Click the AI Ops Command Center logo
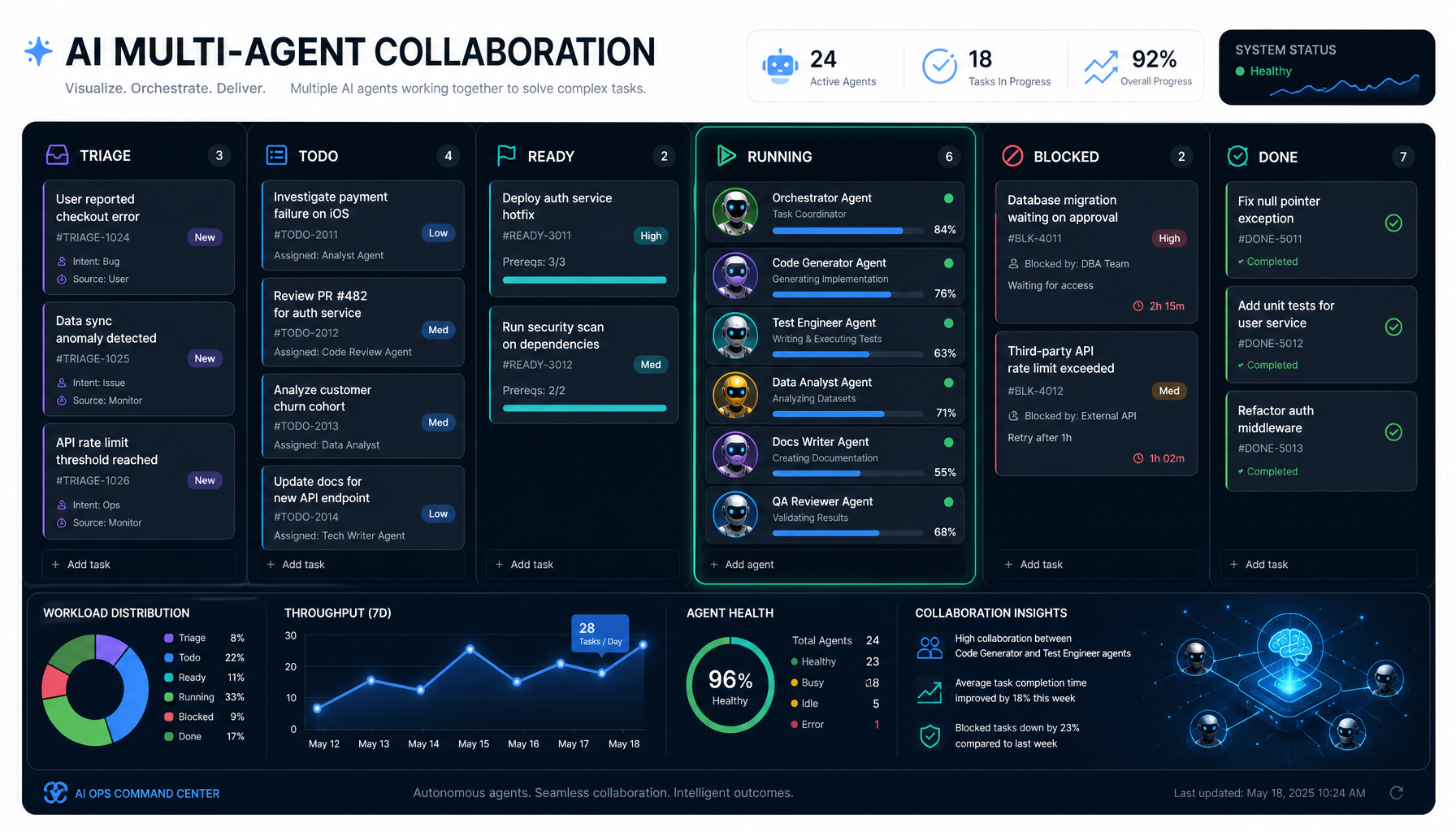 point(55,792)
